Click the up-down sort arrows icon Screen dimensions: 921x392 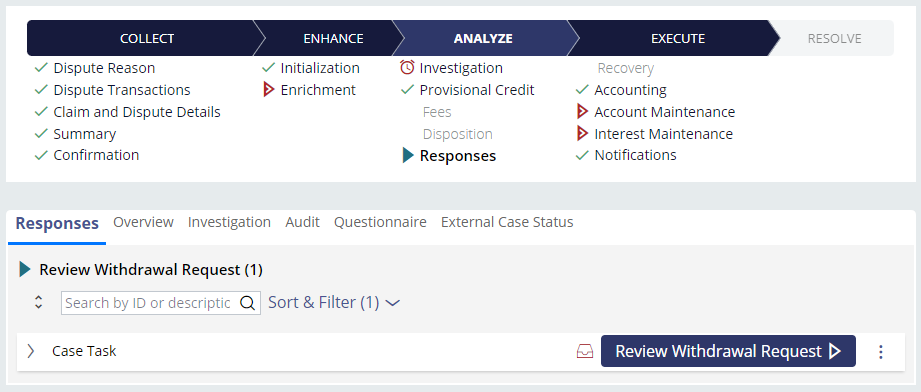tap(39, 303)
